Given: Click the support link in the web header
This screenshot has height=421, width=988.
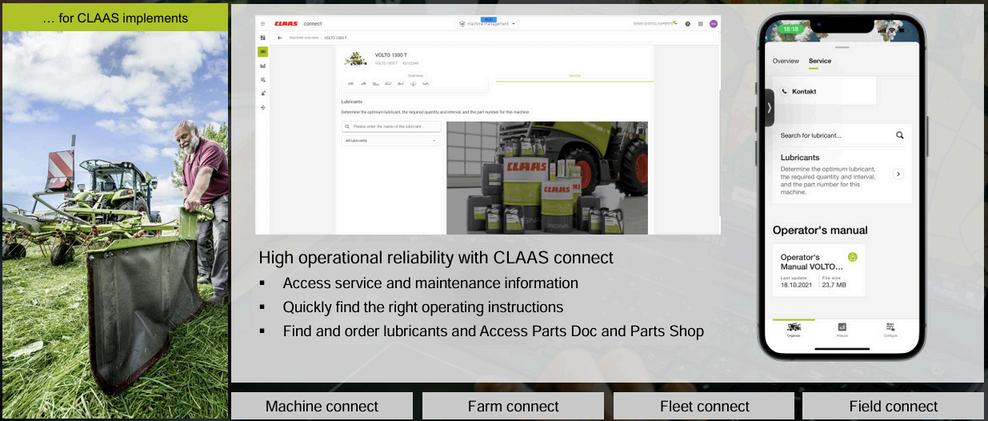Looking at the screenshot, I should click(655, 23).
